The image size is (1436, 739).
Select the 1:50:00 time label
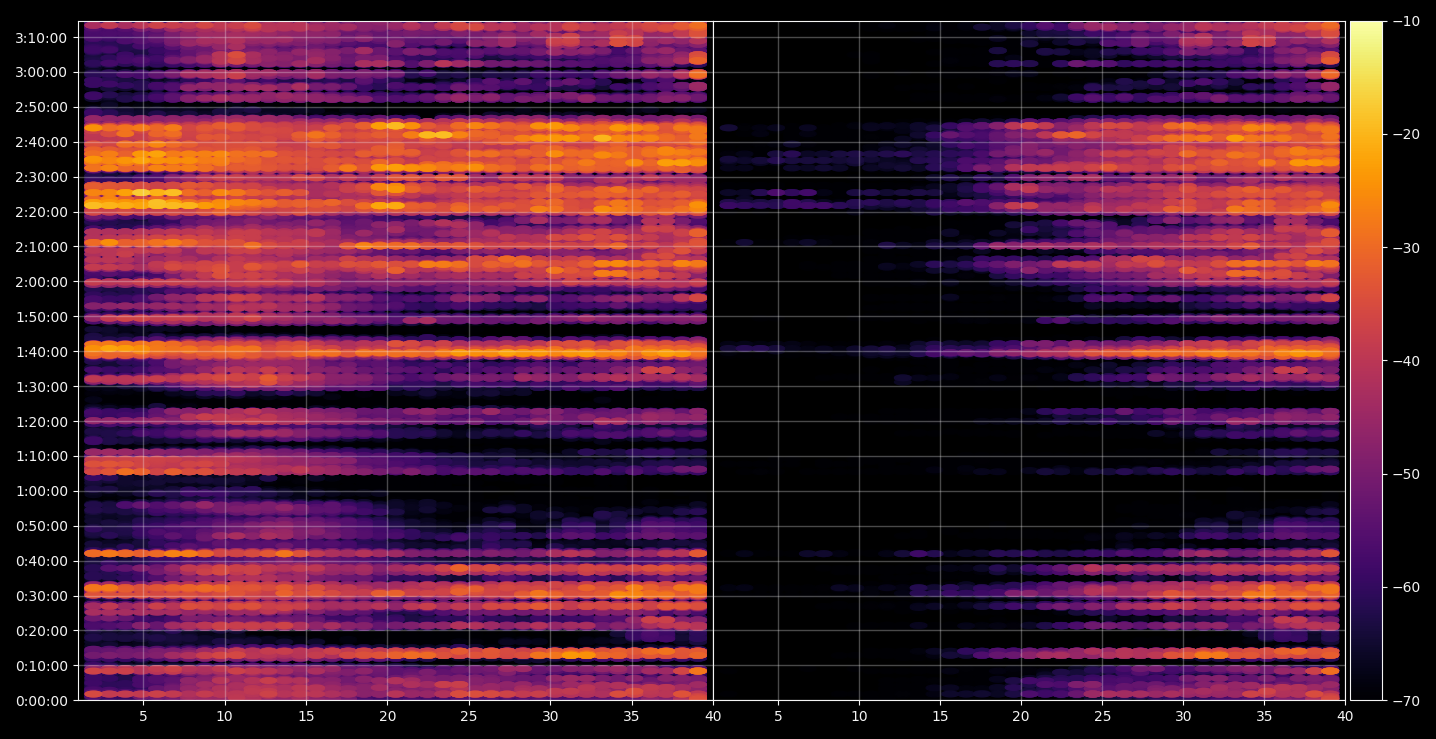coord(41,317)
